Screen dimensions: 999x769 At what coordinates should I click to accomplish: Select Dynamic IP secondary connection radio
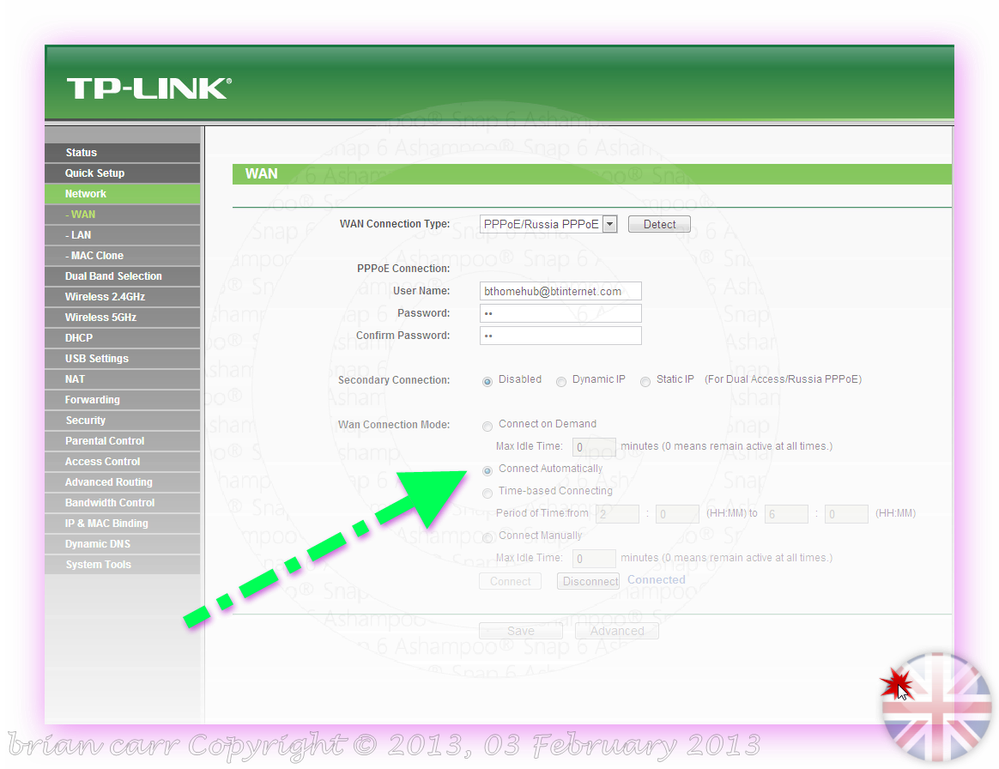561,382
